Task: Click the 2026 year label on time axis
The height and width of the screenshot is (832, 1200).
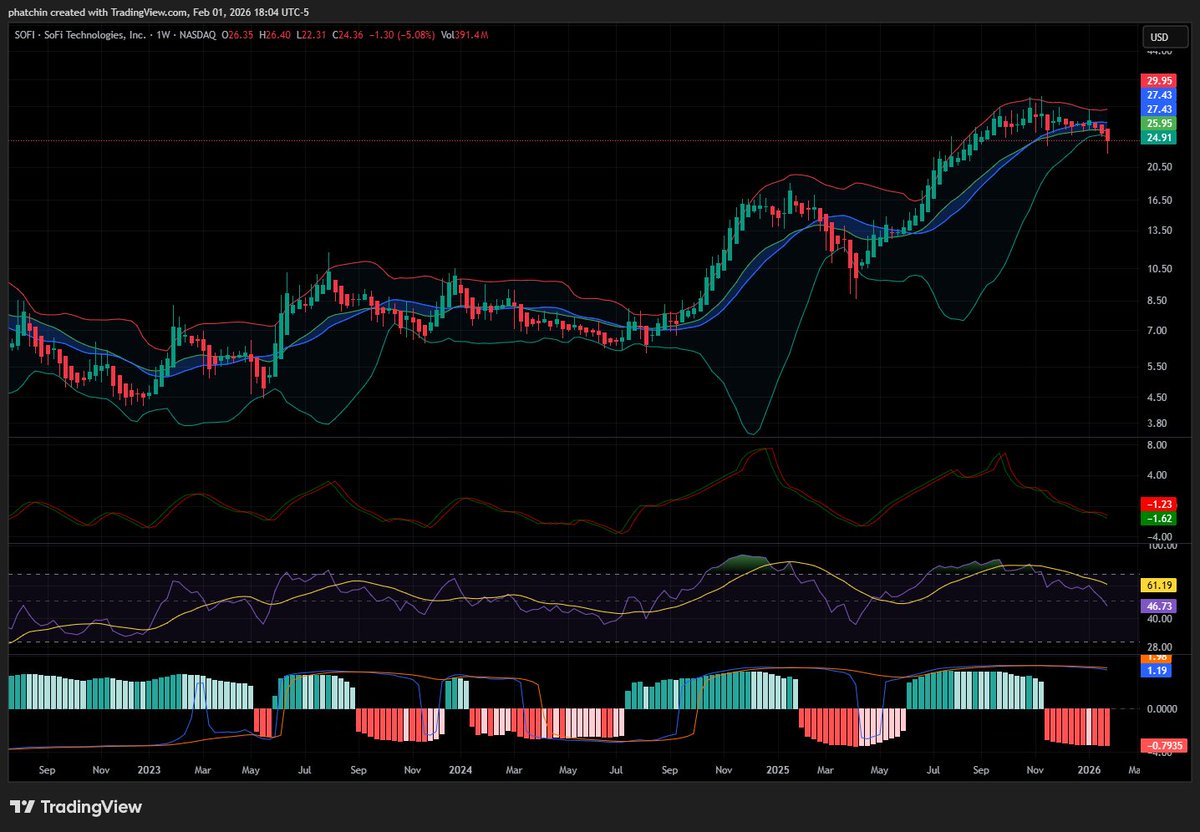Action: click(x=1089, y=770)
